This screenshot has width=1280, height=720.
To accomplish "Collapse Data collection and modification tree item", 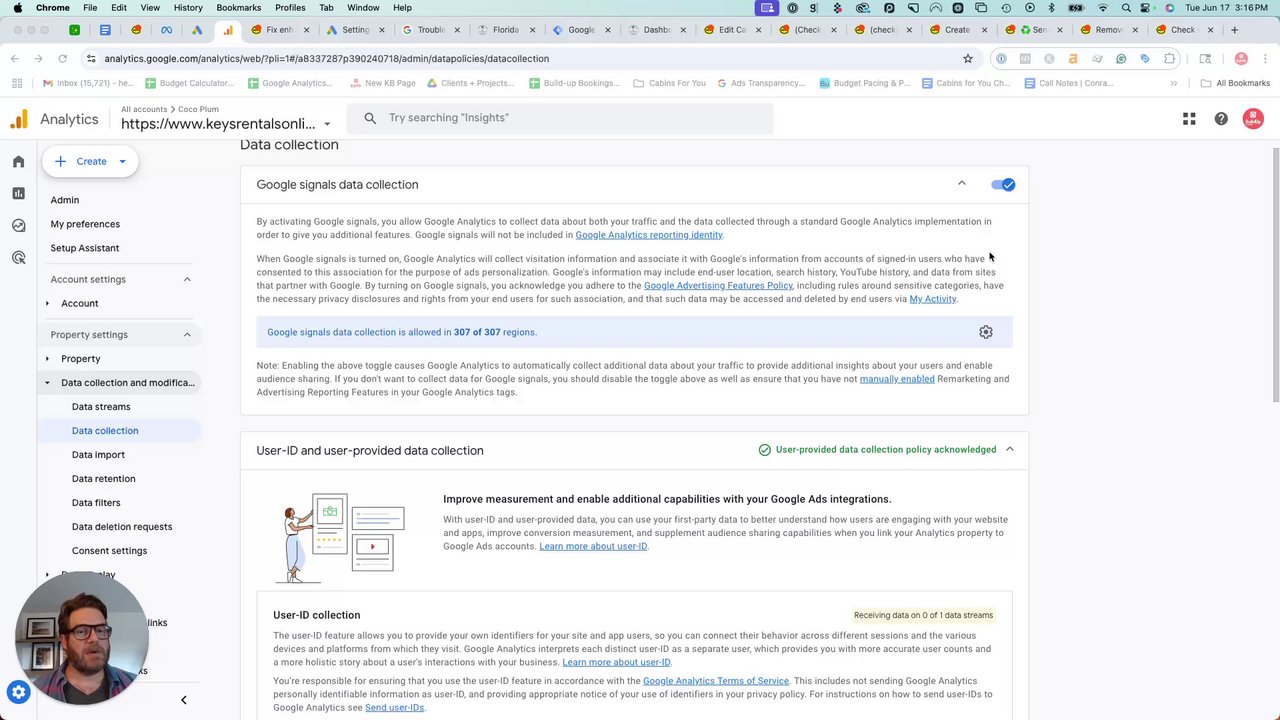I will pyautogui.click(x=47, y=383).
